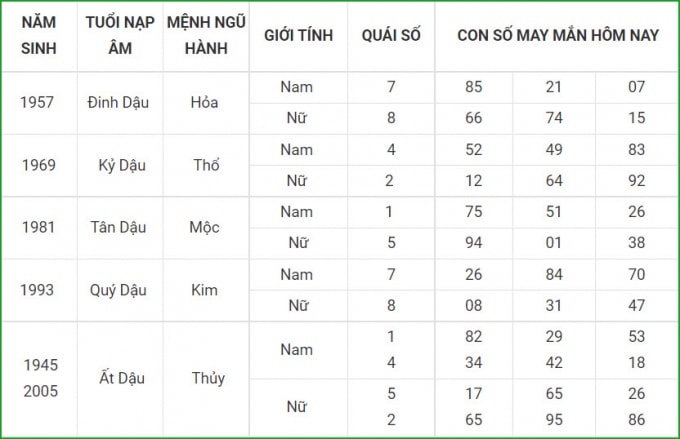Click the Thổ element cell
The width and height of the screenshot is (680, 439).
point(206,165)
